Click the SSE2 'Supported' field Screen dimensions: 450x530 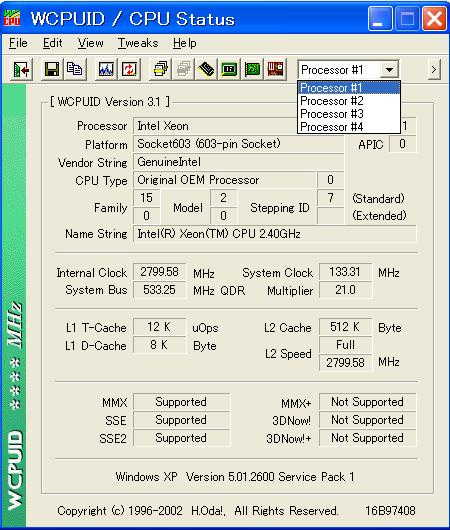182,438
